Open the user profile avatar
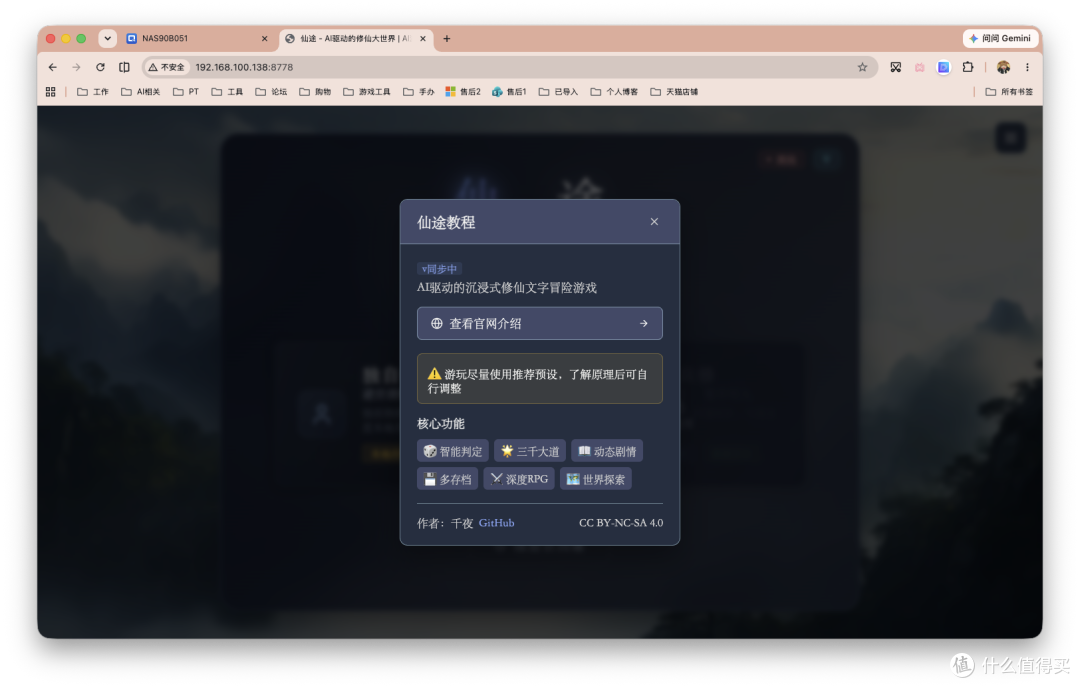This screenshot has width=1080, height=688. pyautogui.click(x=1004, y=67)
